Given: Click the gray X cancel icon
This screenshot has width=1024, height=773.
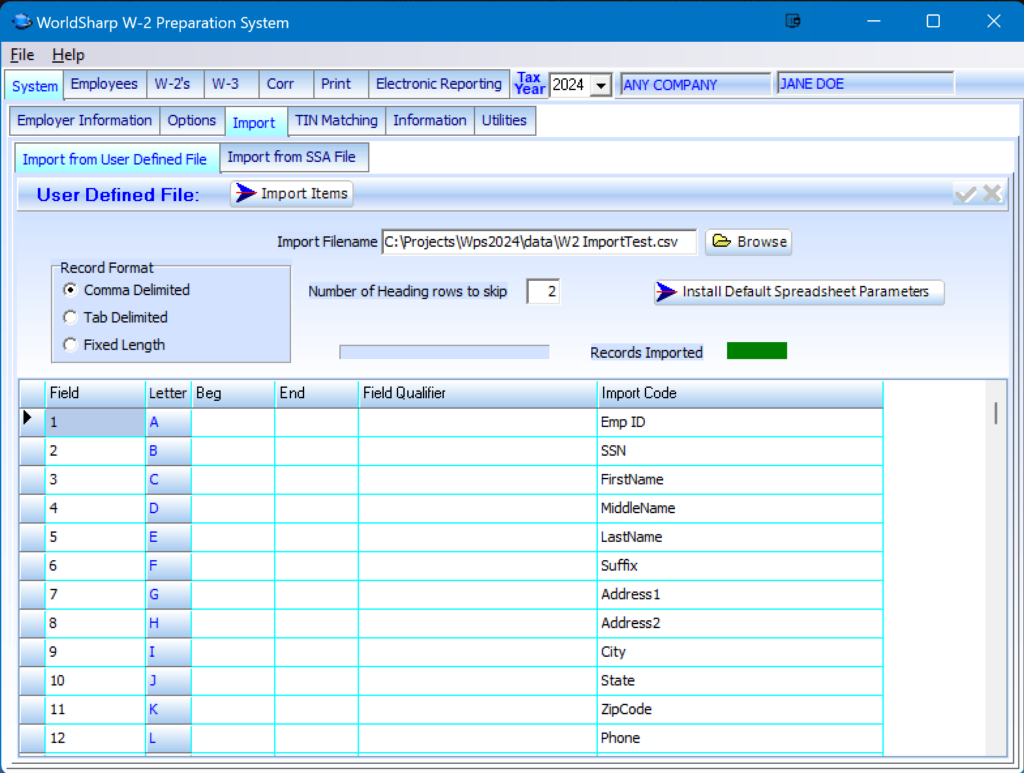Looking at the screenshot, I should (992, 193).
